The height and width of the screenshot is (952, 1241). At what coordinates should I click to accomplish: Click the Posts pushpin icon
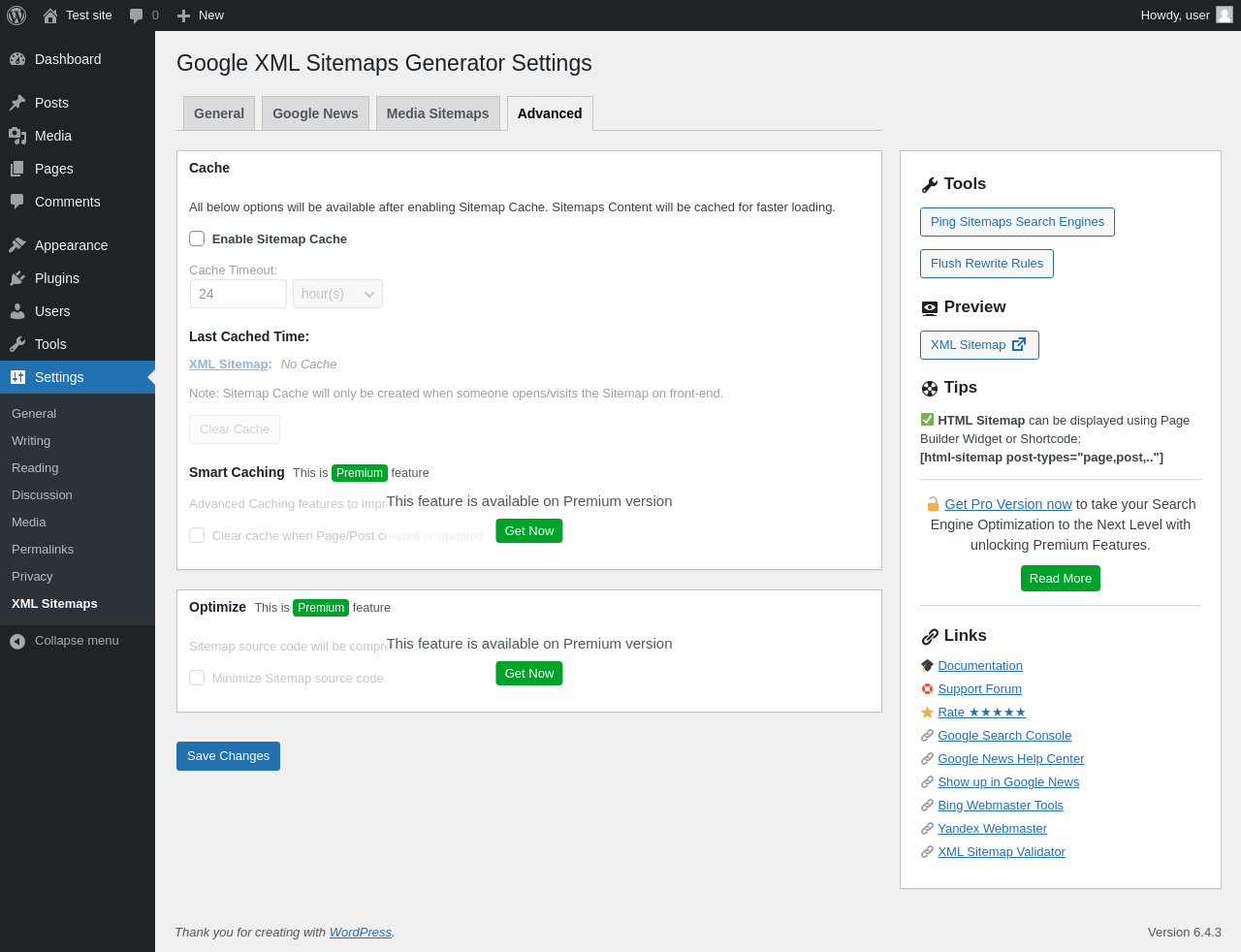click(x=17, y=103)
